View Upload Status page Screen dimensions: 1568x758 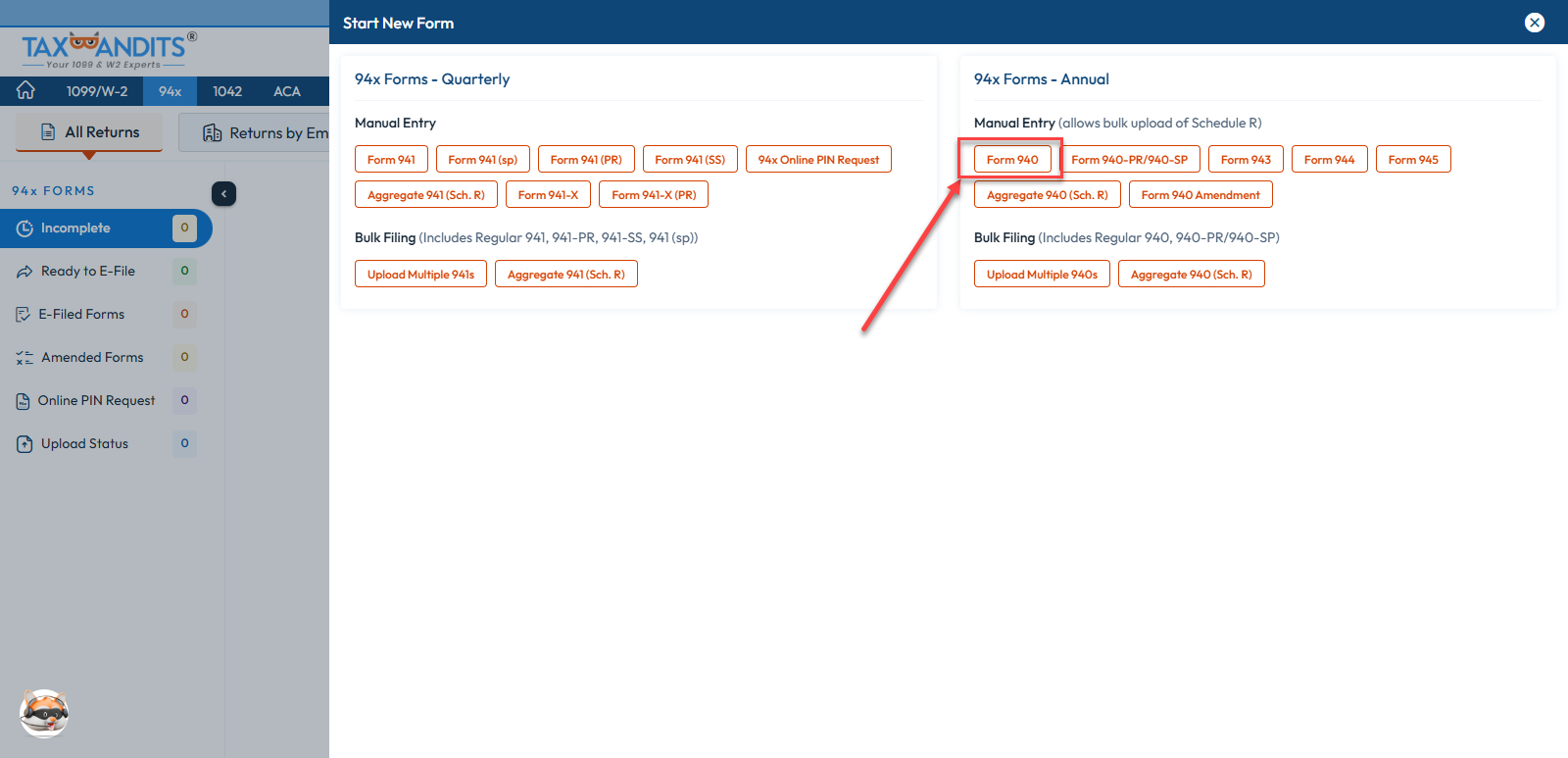pyautogui.click(x=84, y=444)
